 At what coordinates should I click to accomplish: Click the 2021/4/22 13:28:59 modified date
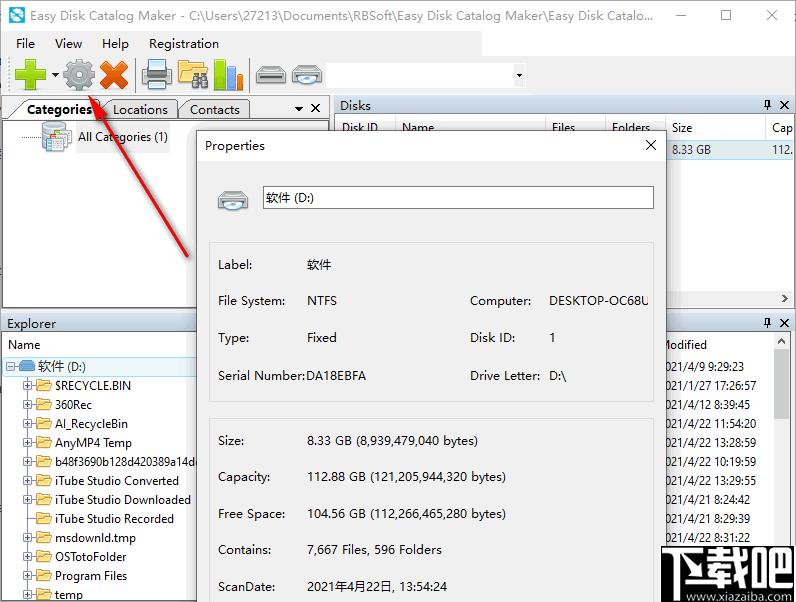[711, 443]
